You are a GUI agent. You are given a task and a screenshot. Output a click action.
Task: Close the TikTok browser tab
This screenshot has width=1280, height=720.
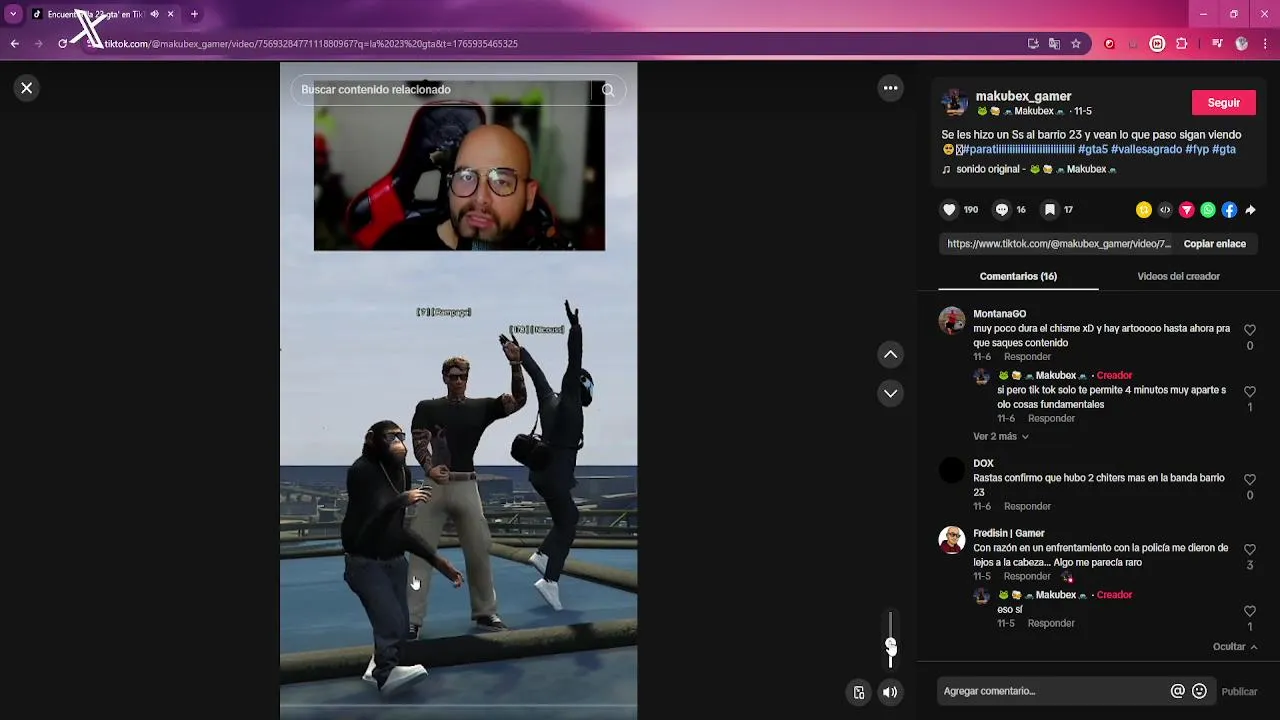[x=170, y=14]
